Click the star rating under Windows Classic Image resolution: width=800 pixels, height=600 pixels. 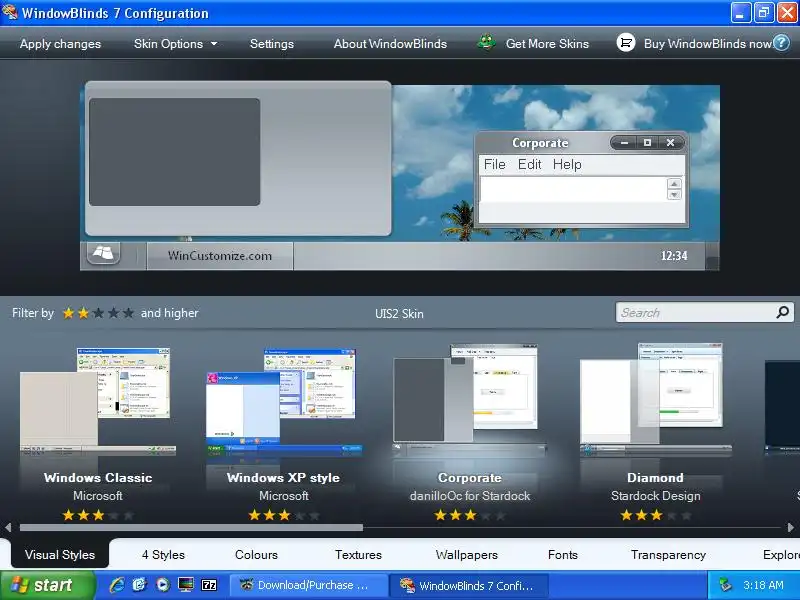point(98,515)
